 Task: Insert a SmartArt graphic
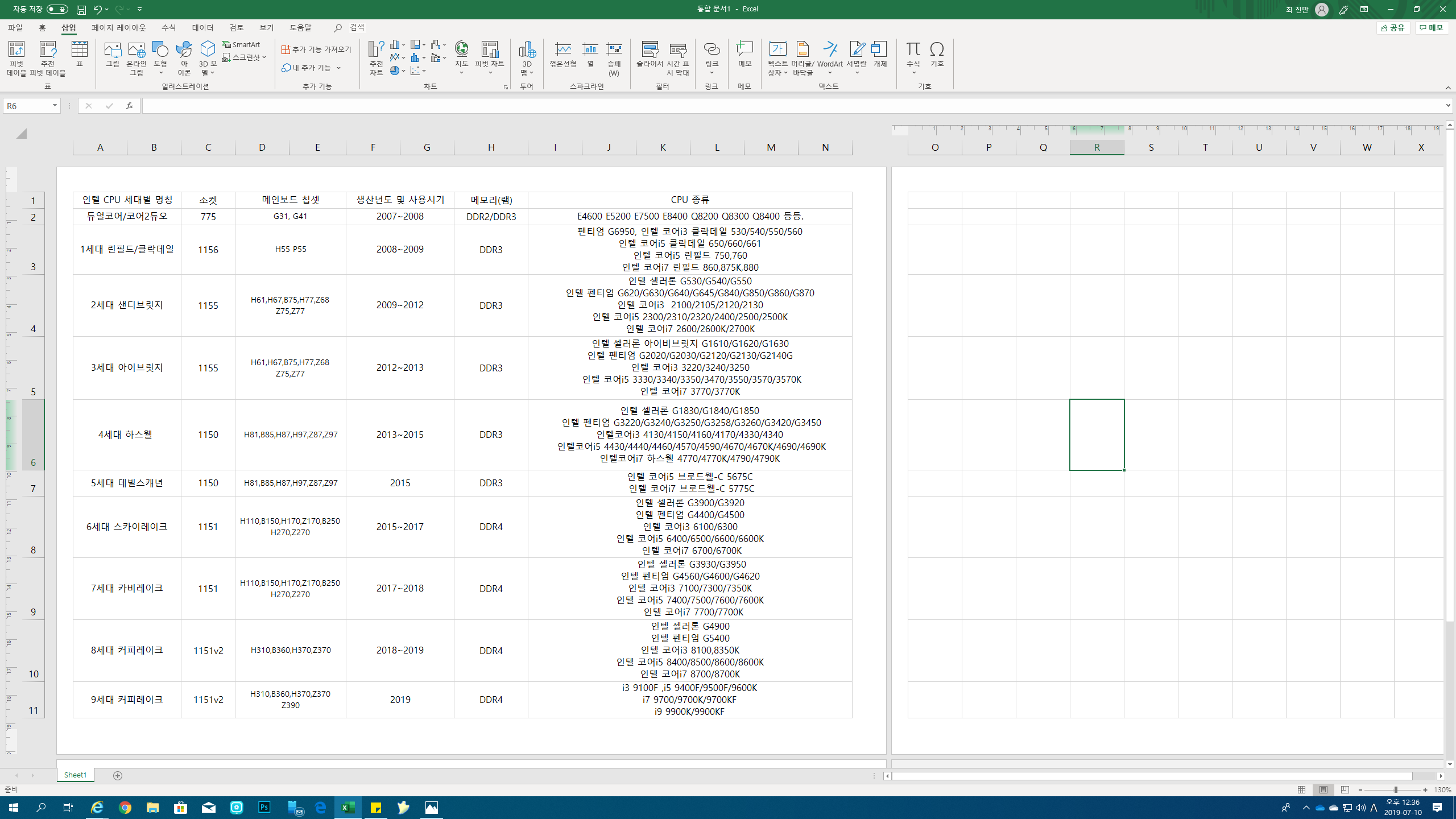pos(242,44)
